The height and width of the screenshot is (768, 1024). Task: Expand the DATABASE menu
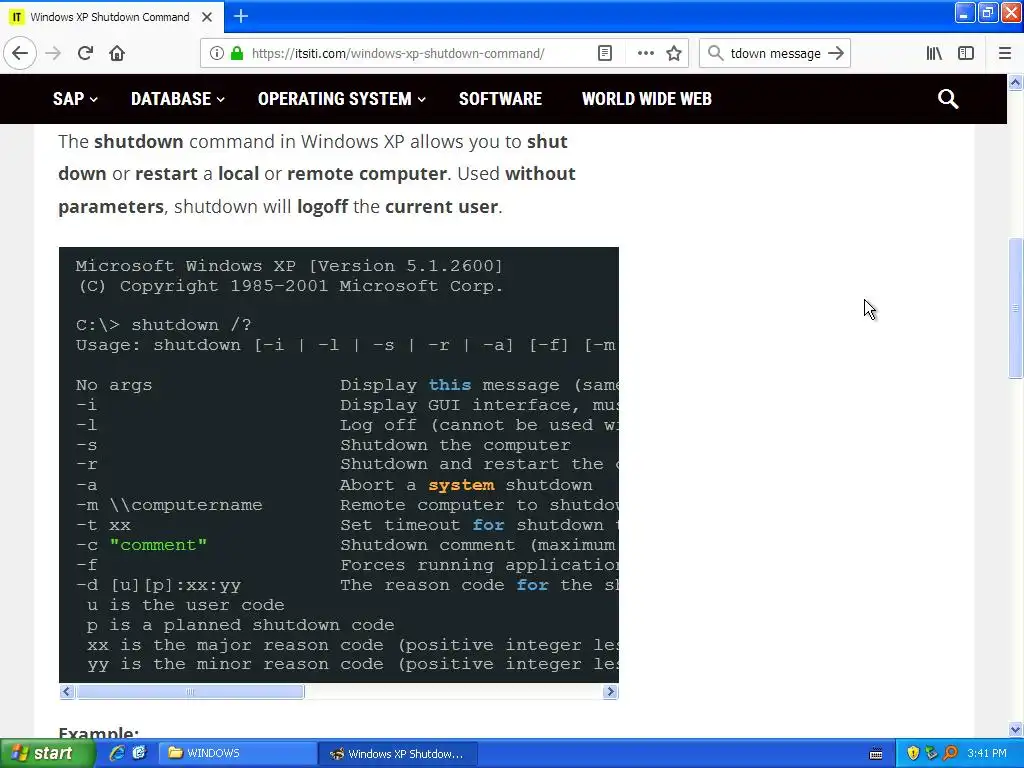pyautogui.click(x=178, y=99)
